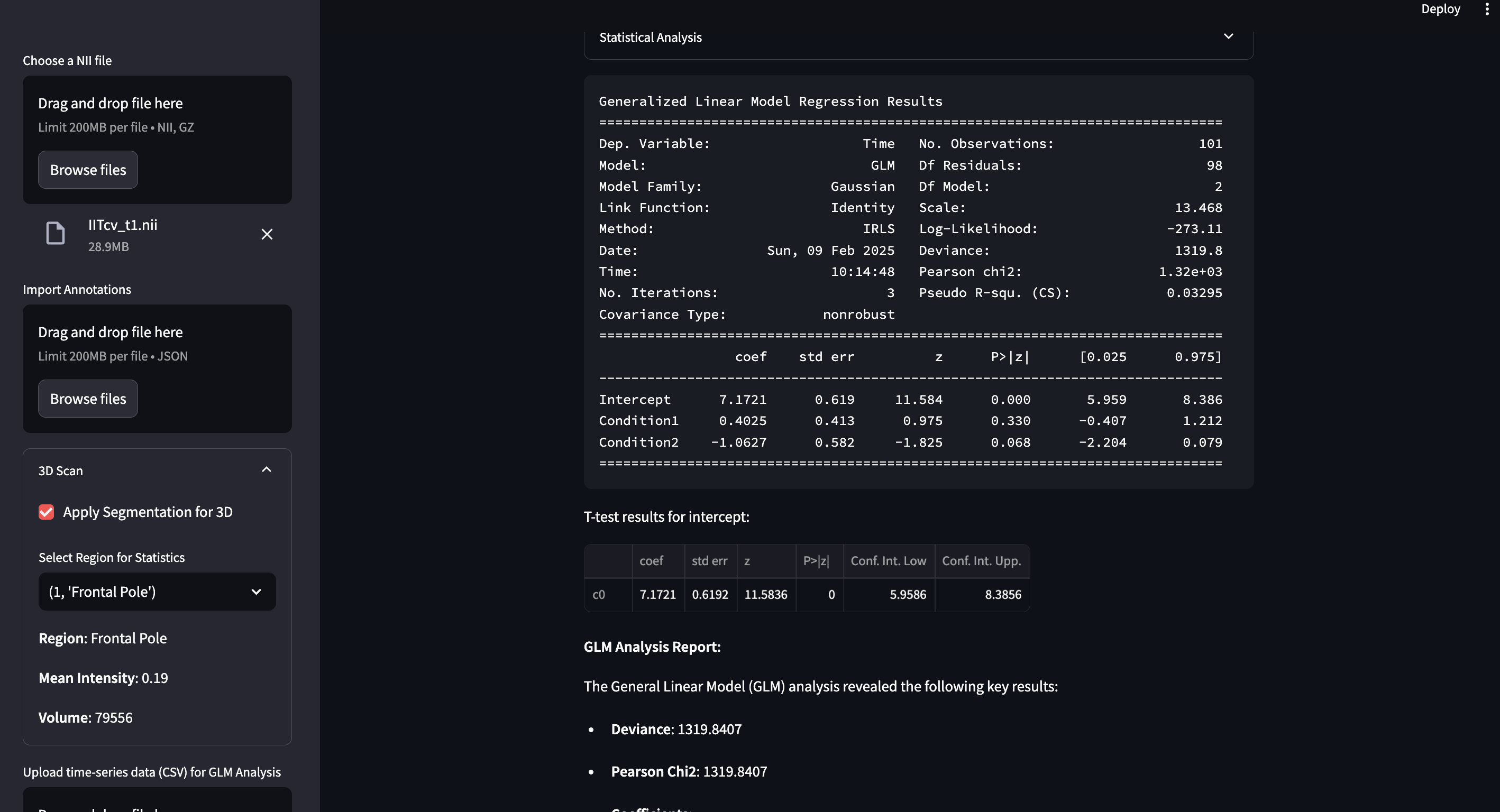The height and width of the screenshot is (812, 1500).
Task: Open the Select Region for Statistics dropdown
Action: 157,592
